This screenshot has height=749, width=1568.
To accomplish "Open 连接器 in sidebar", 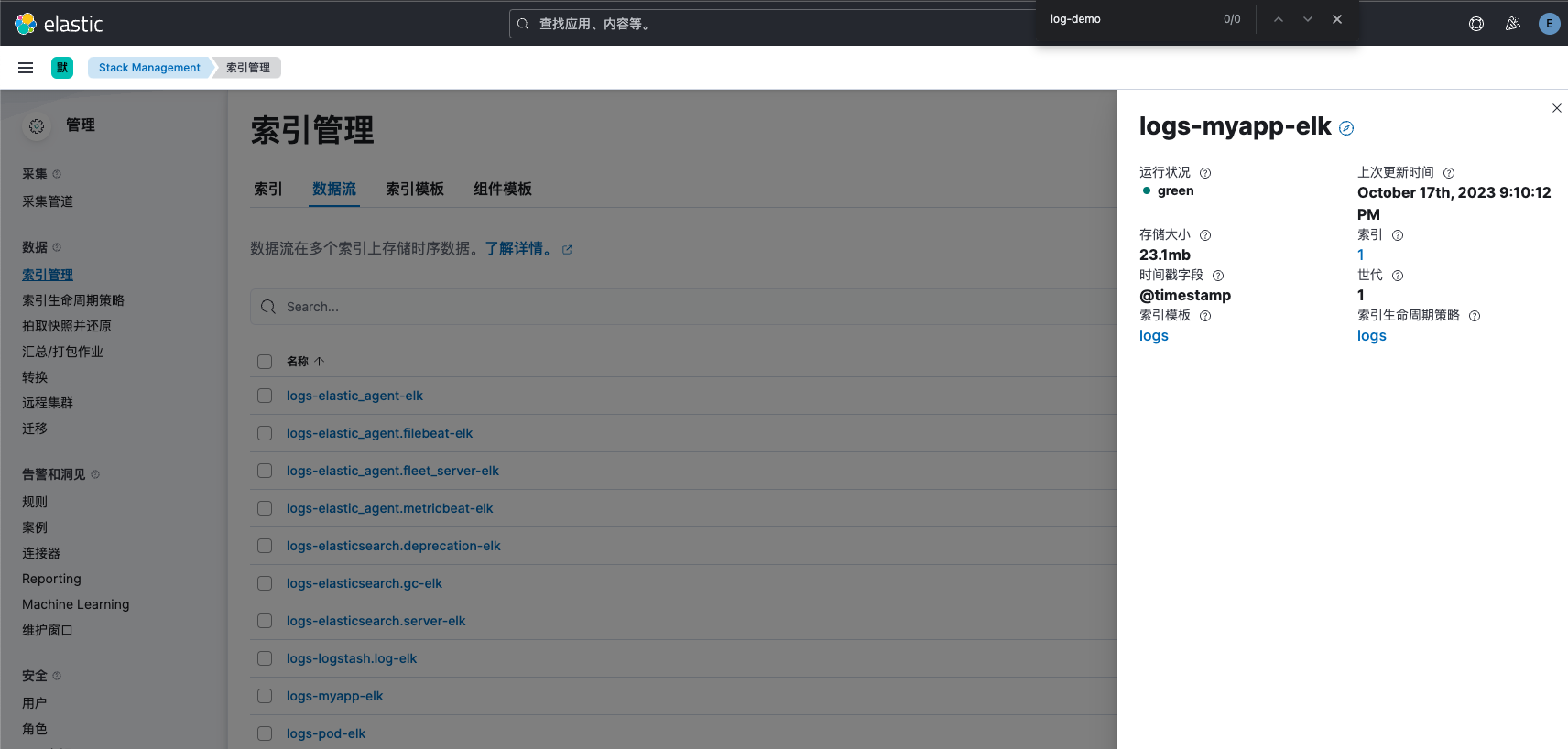I will [x=41, y=553].
